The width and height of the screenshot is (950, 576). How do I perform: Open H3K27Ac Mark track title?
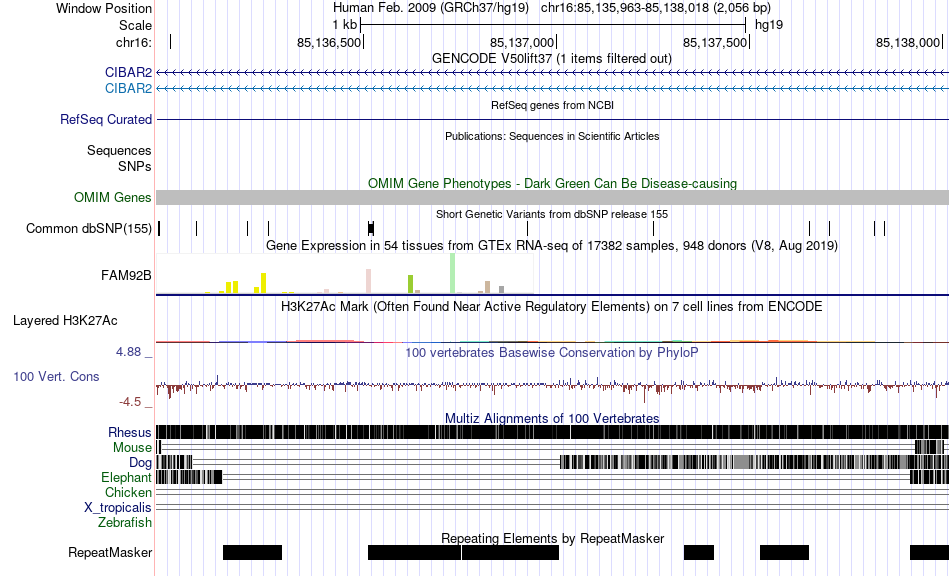(552, 306)
